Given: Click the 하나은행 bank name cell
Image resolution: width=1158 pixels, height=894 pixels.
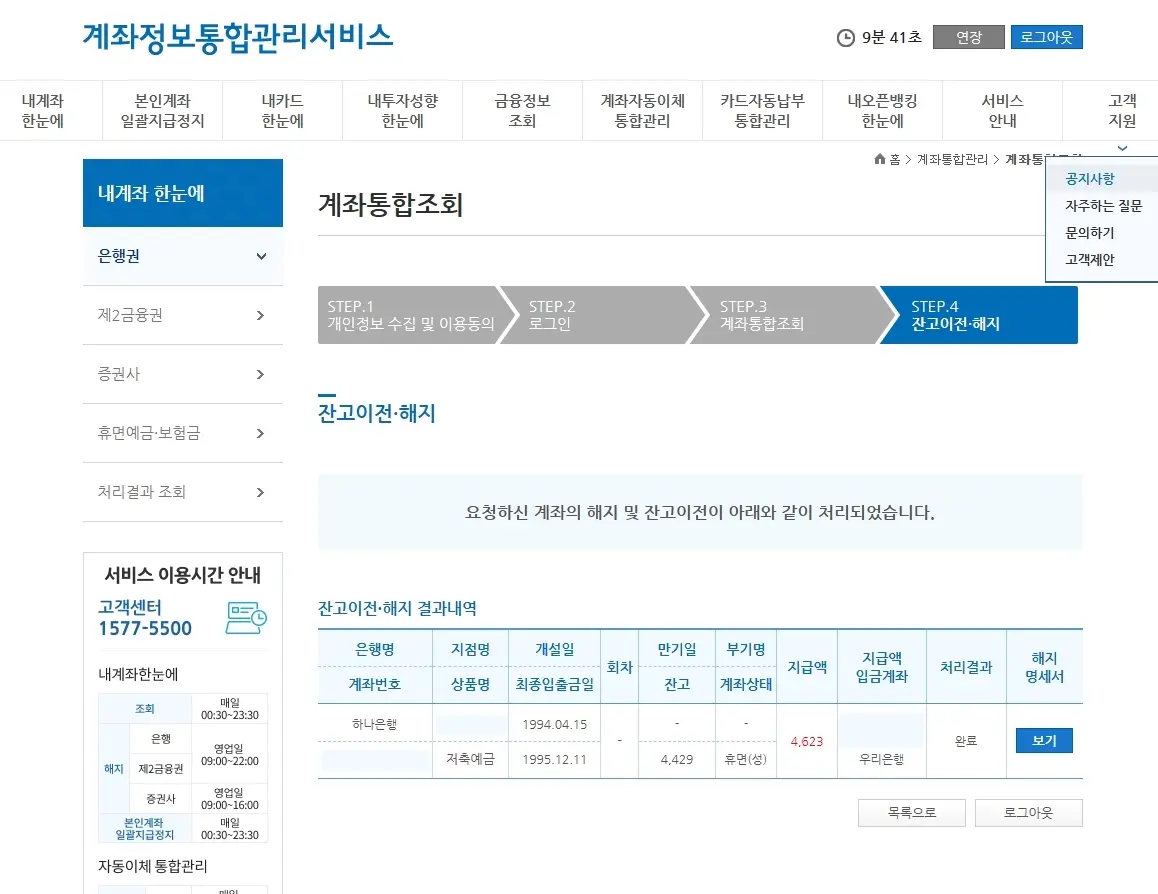Looking at the screenshot, I should pos(374,724).
